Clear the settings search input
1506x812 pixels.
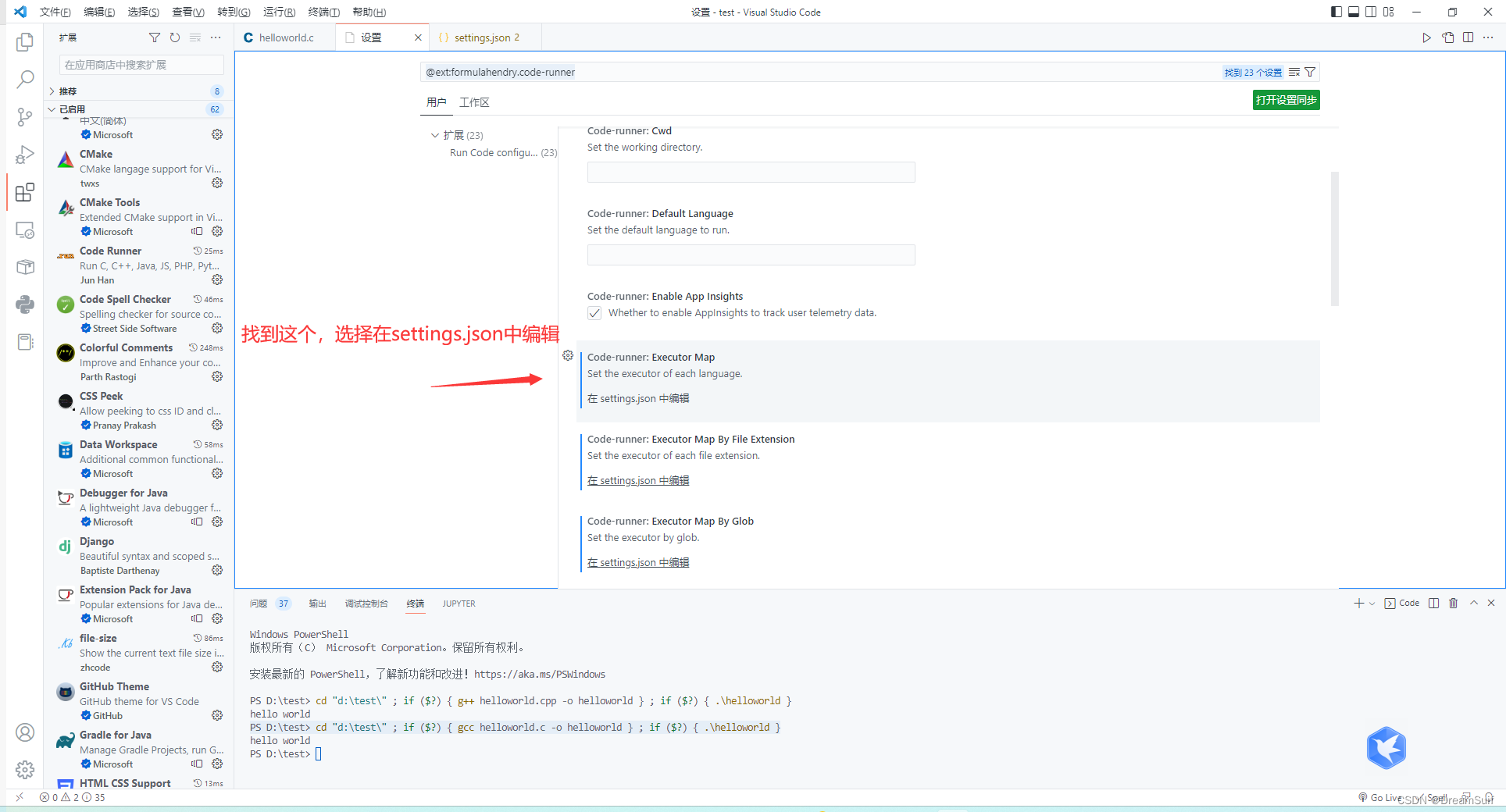coord(1294,72)
